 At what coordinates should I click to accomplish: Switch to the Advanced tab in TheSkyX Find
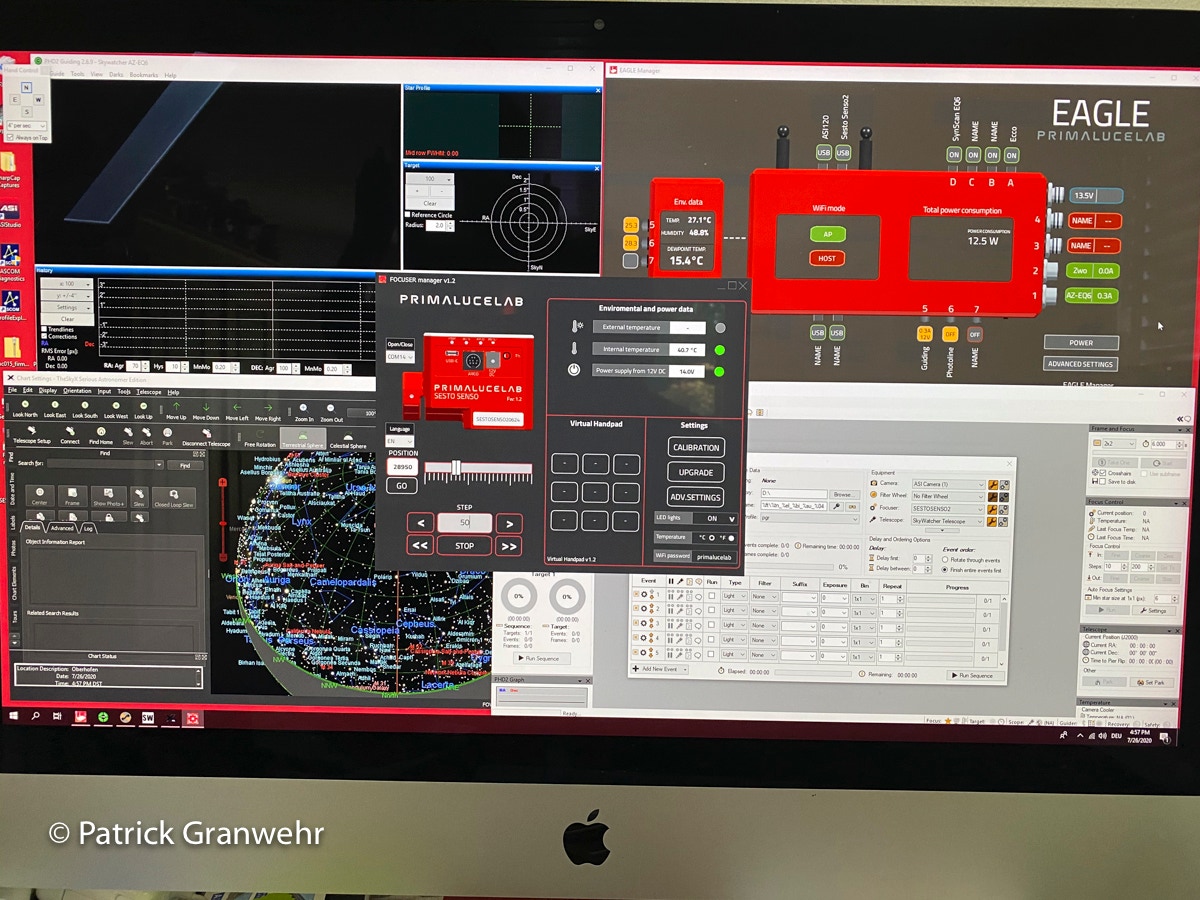click(x=64, y=528)
